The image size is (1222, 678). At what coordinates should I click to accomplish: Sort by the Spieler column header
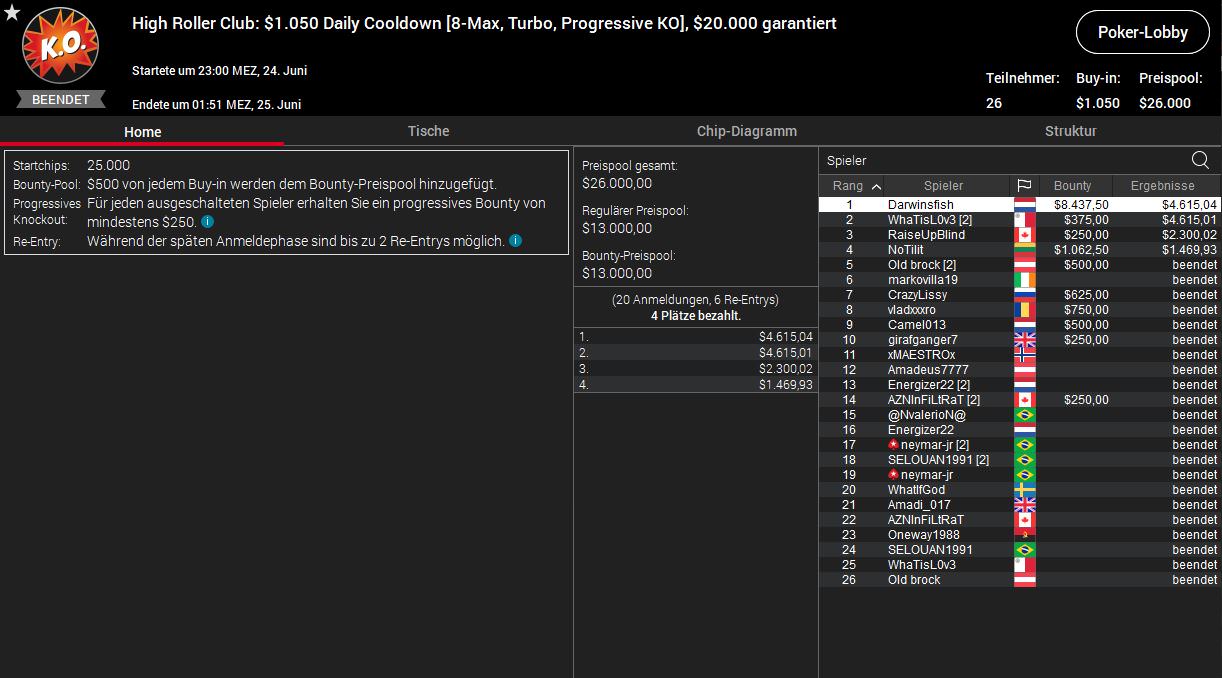[x=943, y=185]
